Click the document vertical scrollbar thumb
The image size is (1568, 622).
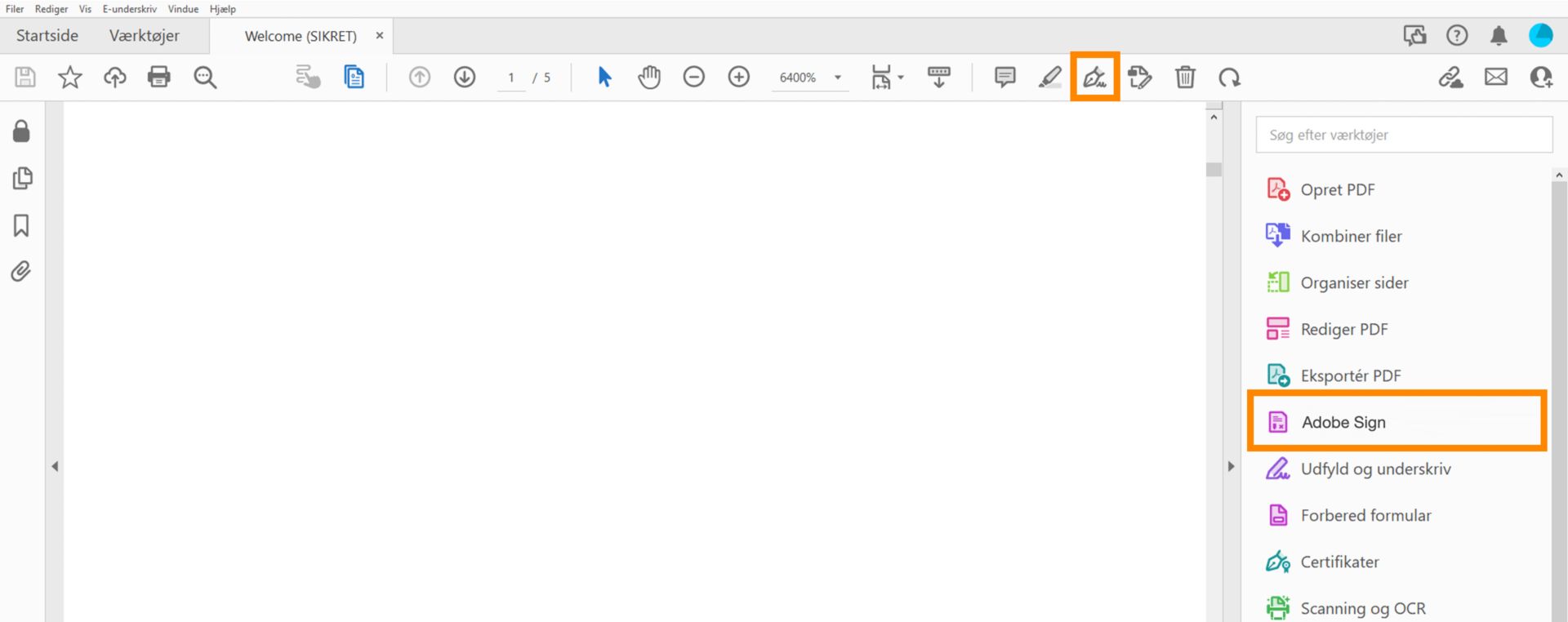pyautogui.click(x=1214, y=169)
